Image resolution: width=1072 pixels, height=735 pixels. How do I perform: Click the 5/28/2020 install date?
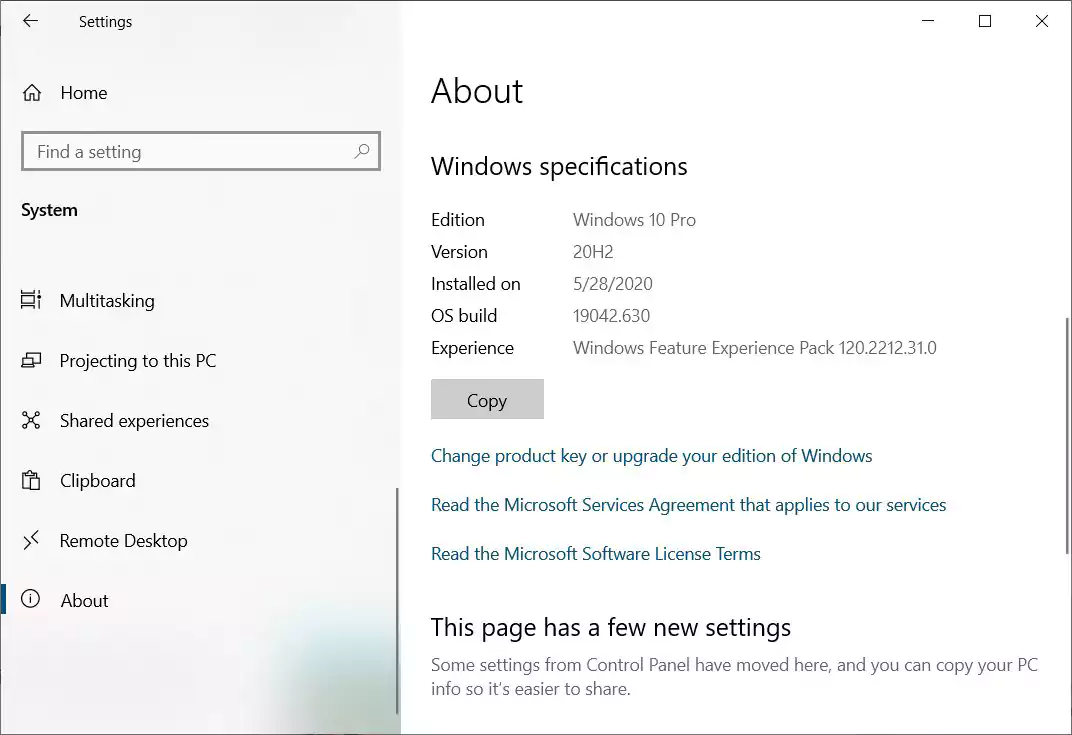coord(613,284)
